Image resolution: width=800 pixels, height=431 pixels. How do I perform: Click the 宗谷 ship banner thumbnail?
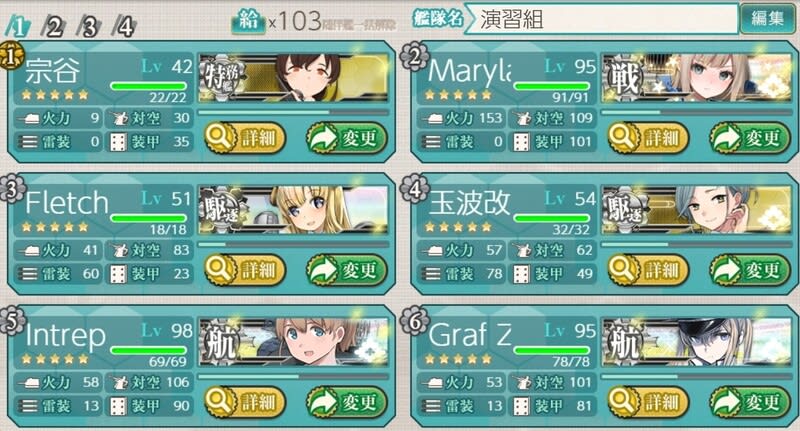click(294, 78)
